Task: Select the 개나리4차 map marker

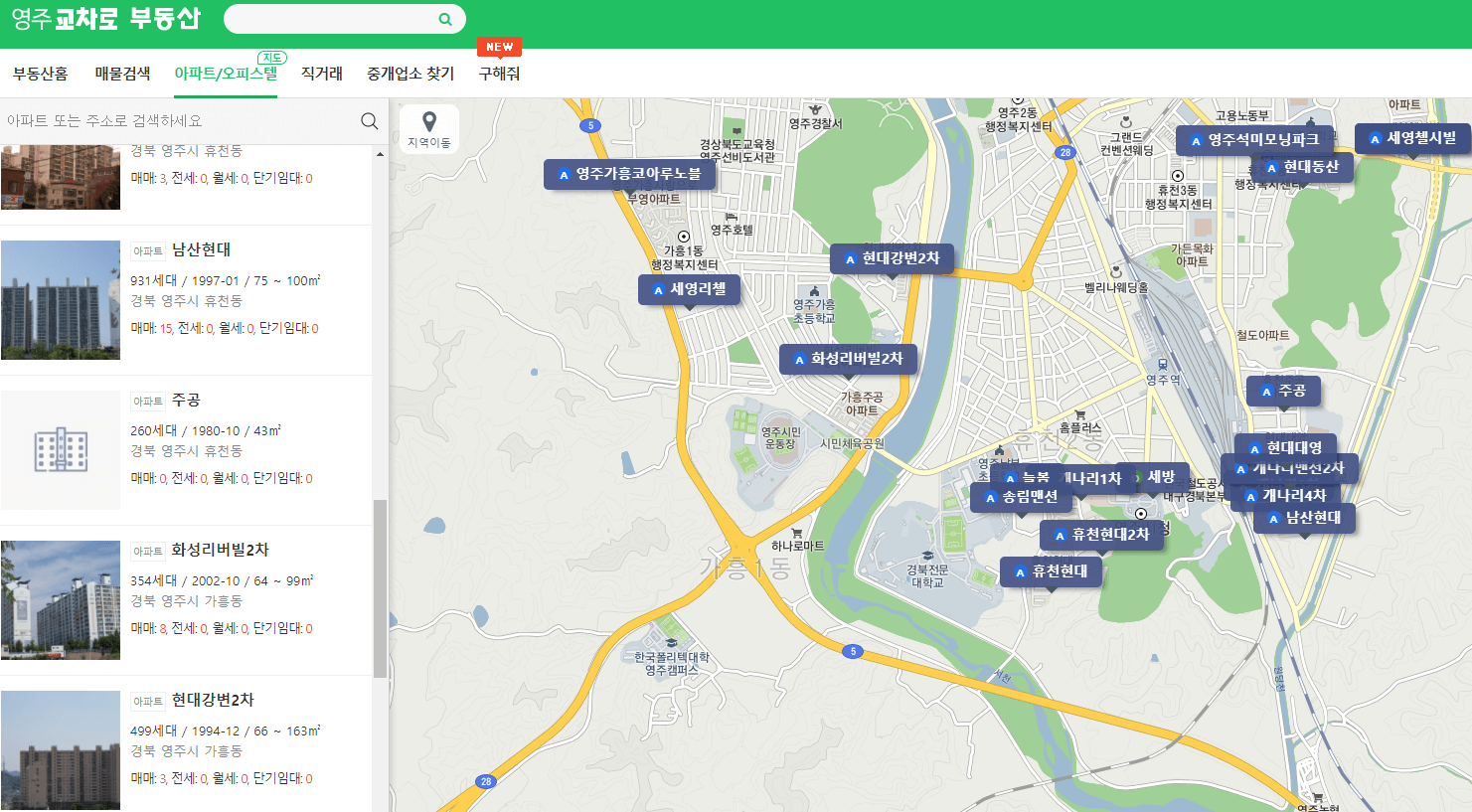Action: click(x=1285, y=495)
